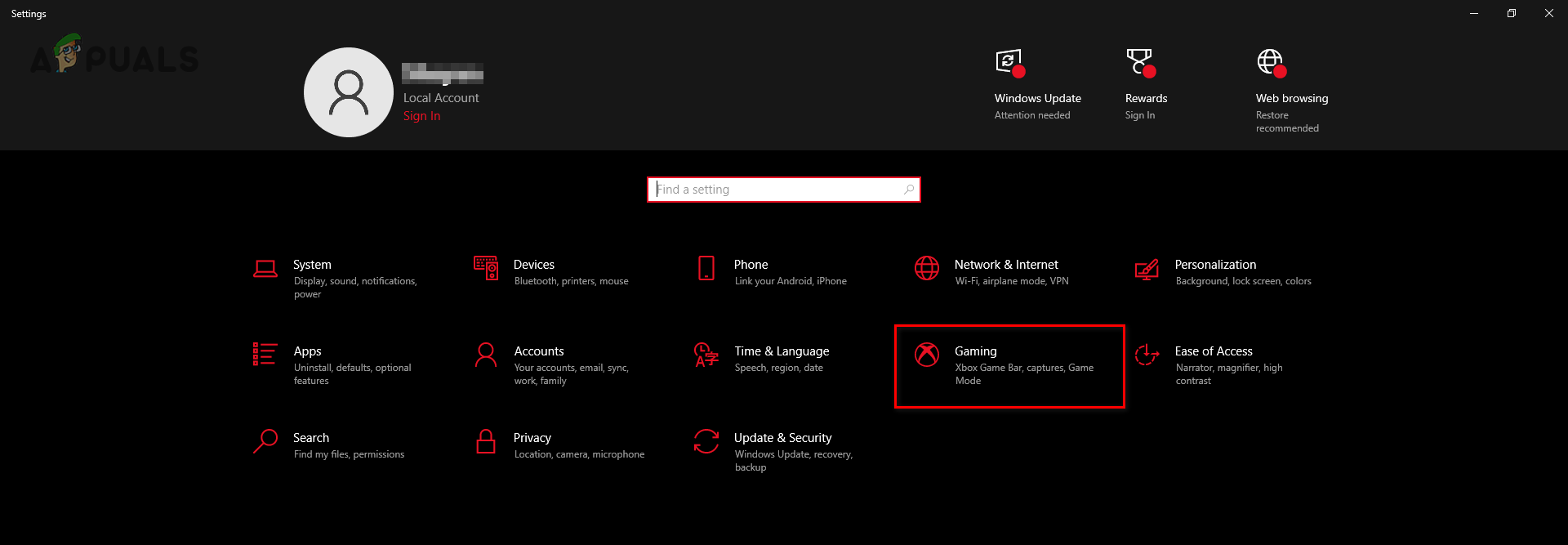Image resolution: width=1568 pixels, height=545 pixels.
Task: Click 'Speech, region, date' description
Action: pos(779,368)
